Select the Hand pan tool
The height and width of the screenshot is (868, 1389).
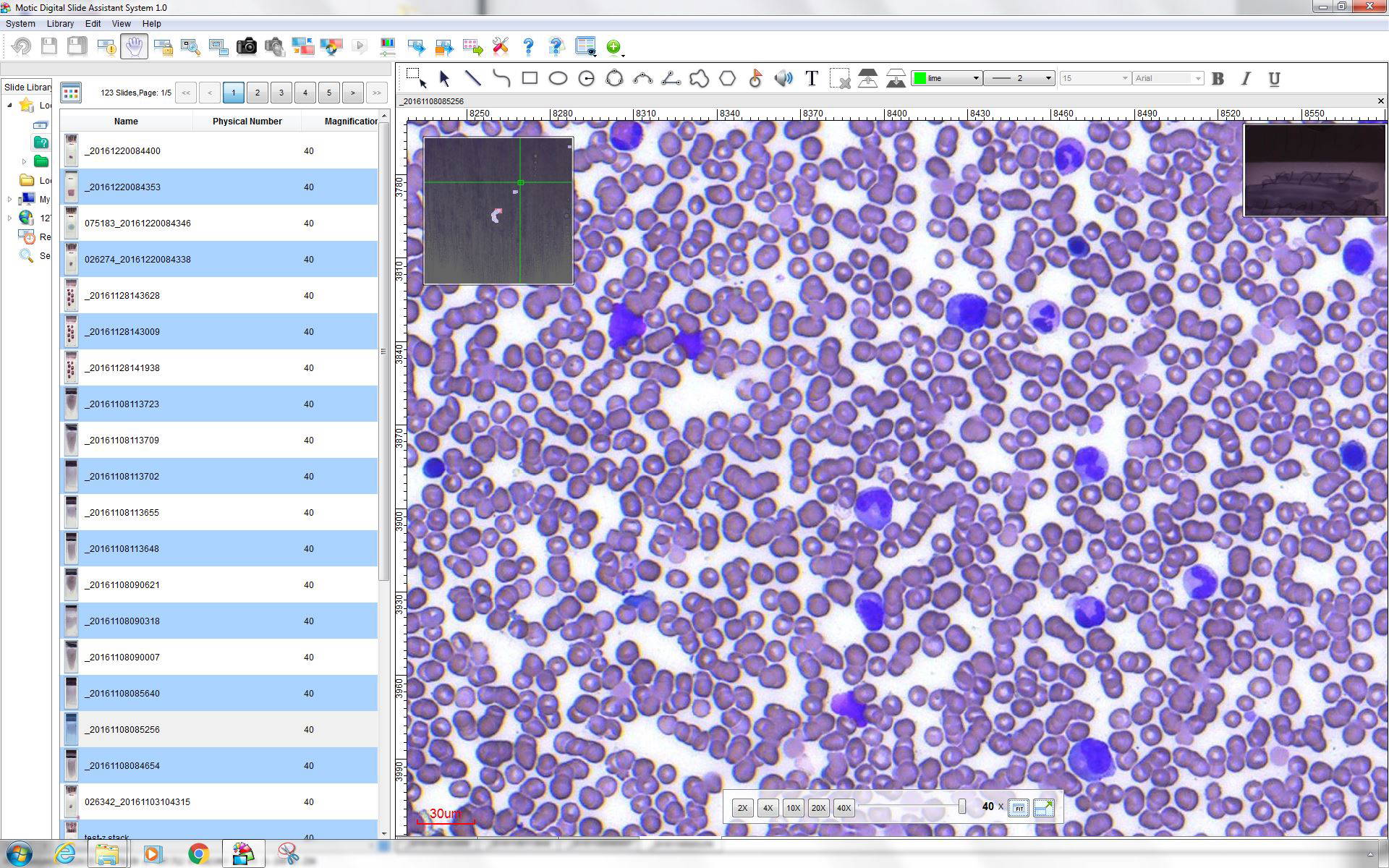pyautogui.click(x=134, y=46)
